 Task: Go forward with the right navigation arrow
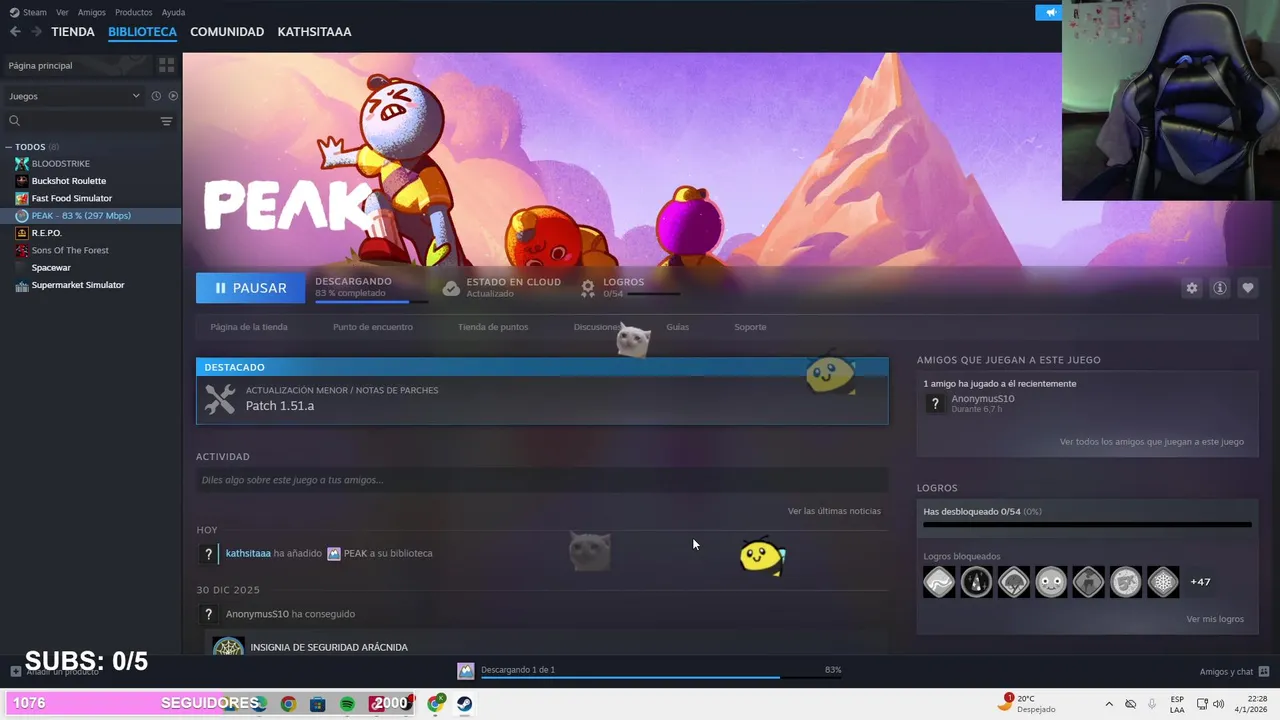click(36, 32)
